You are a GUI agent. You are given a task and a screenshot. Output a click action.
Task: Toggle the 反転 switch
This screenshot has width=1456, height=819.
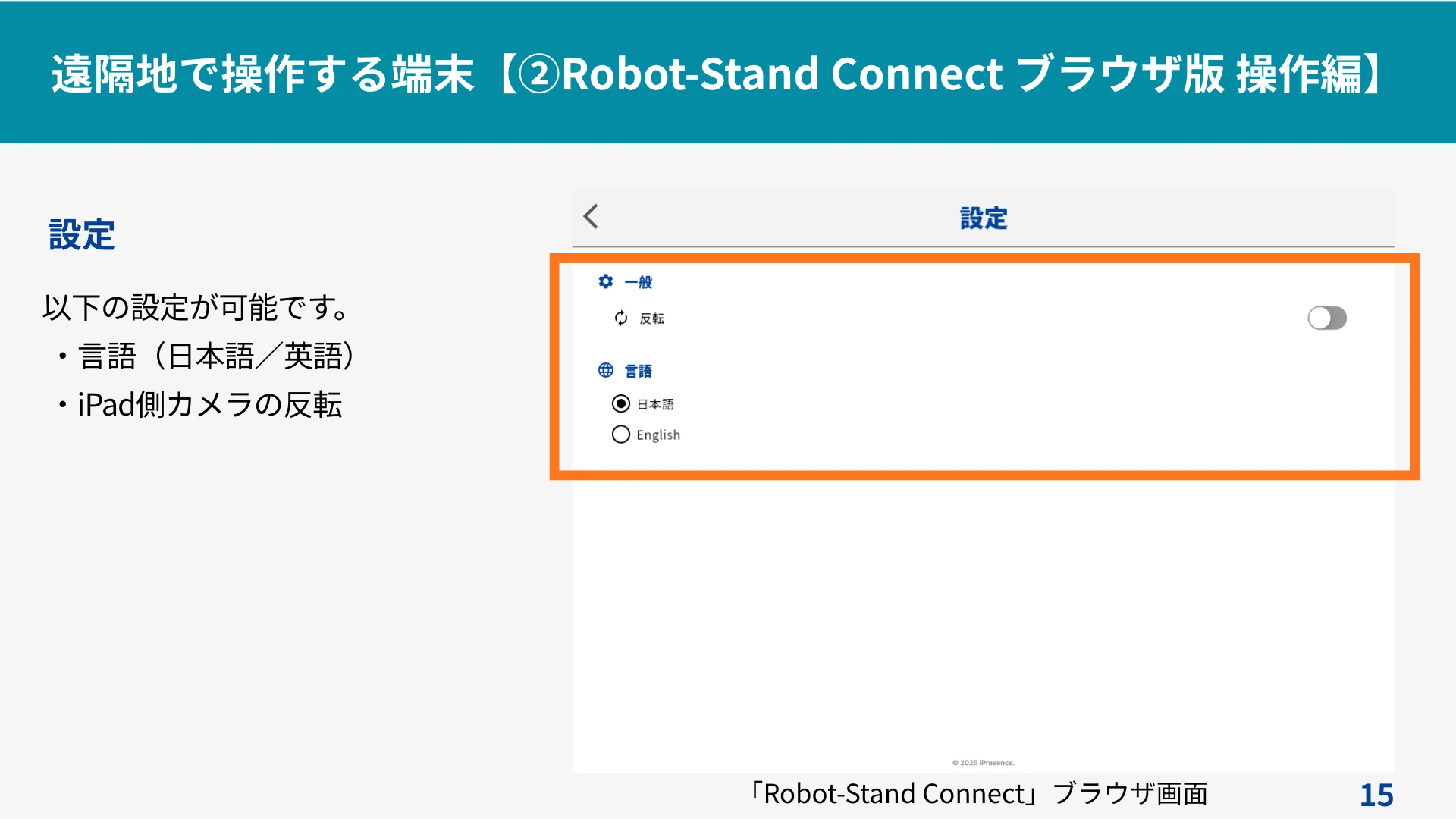point(1326,318)
